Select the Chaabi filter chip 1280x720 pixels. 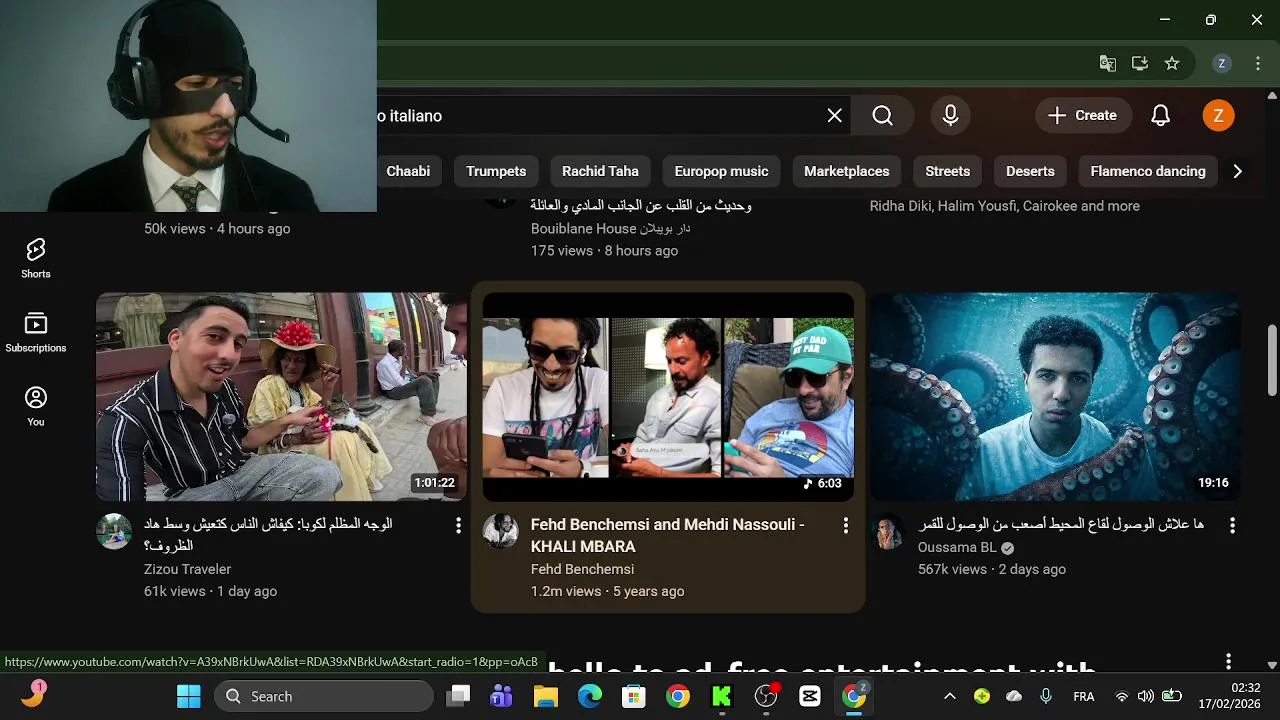coord(408,171)
